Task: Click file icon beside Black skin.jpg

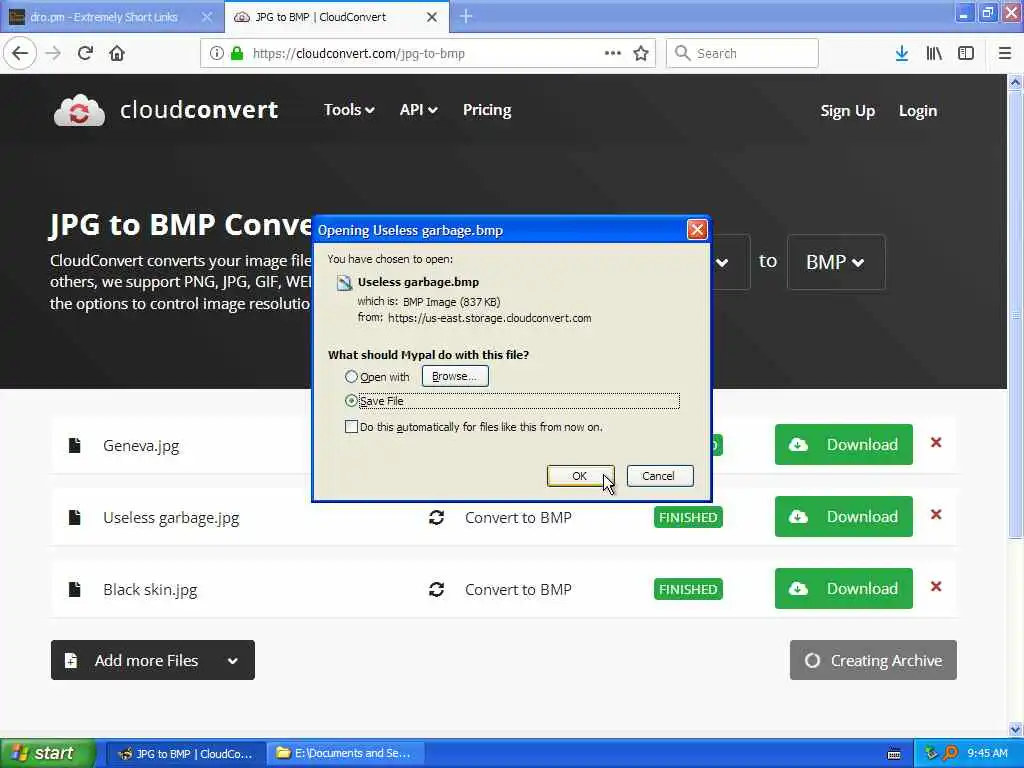Action: point(74,589)
